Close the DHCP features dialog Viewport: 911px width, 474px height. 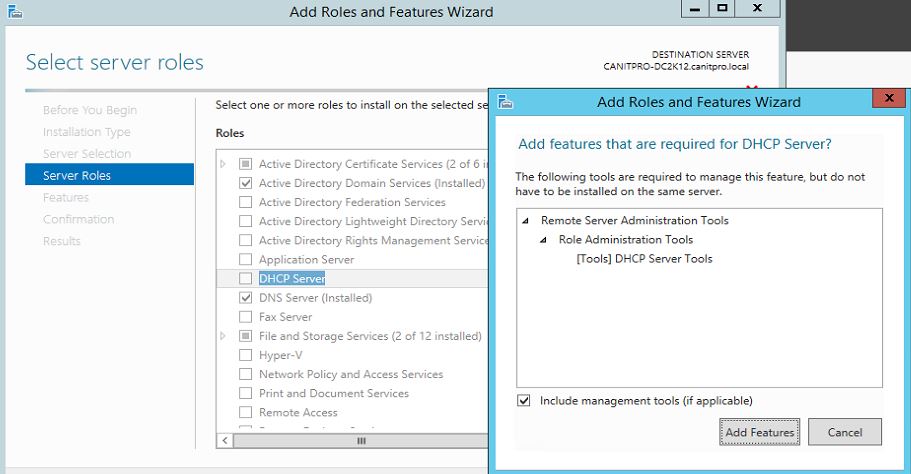(x=887, y=99)
